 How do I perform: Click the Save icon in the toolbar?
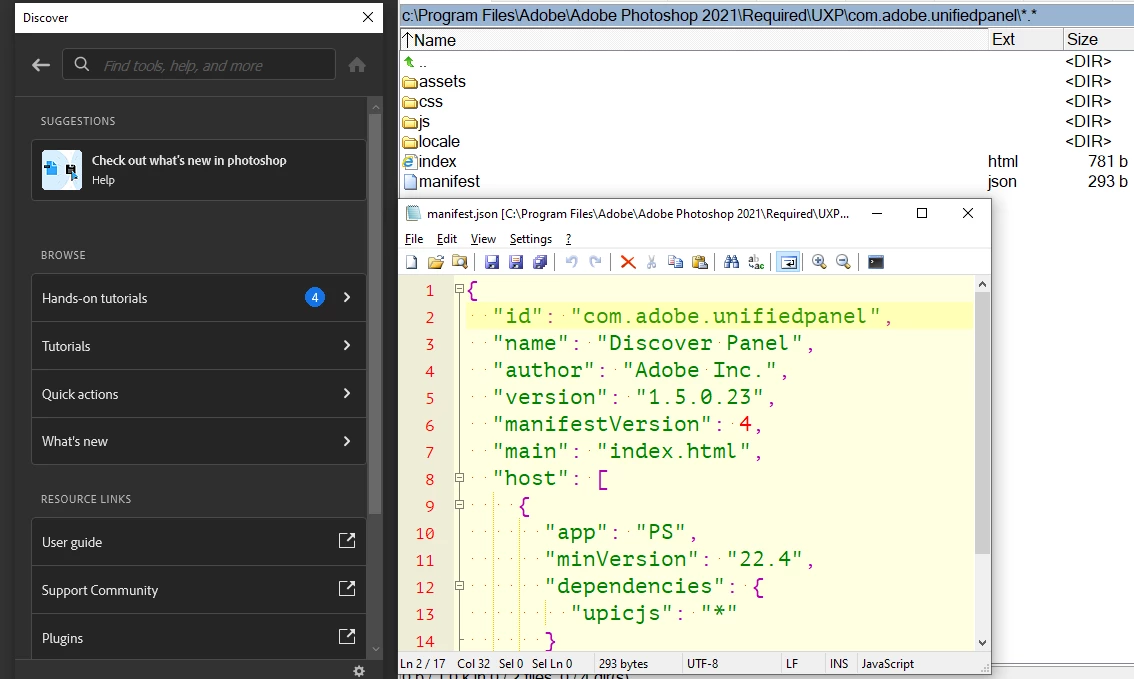492,262
